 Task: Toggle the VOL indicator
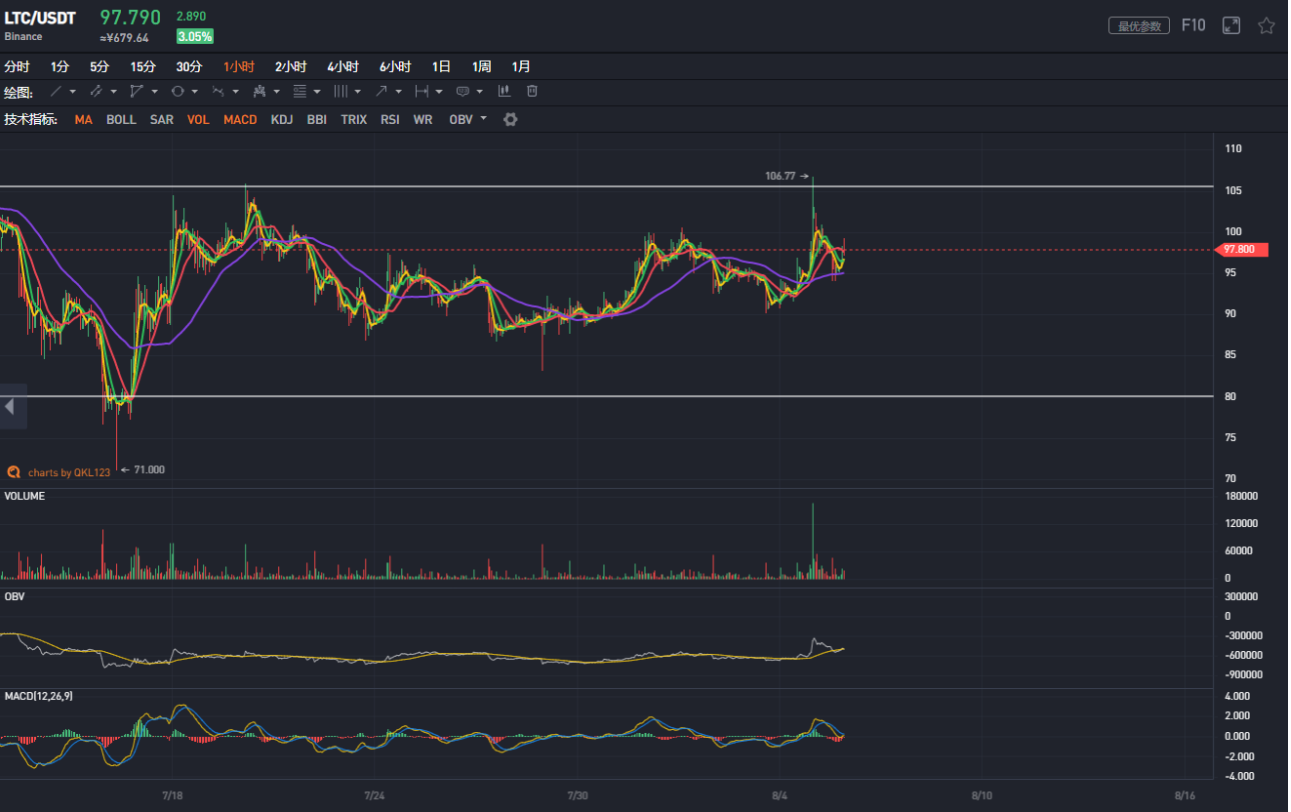198,119
